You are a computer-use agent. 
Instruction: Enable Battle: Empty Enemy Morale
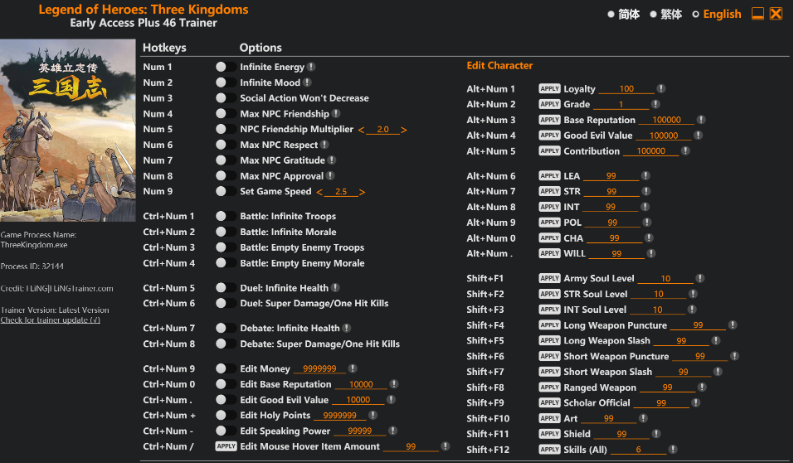click(x=226, y=263)
